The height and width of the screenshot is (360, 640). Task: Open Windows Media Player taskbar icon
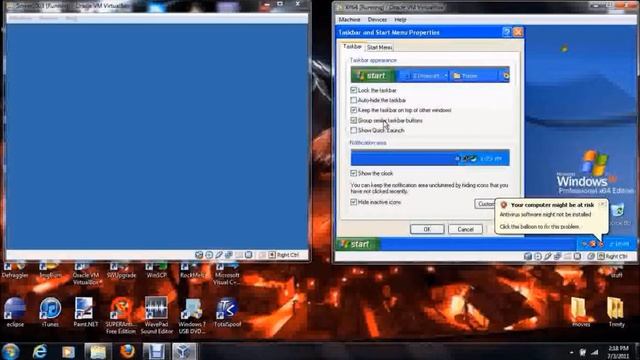[68, 351]
